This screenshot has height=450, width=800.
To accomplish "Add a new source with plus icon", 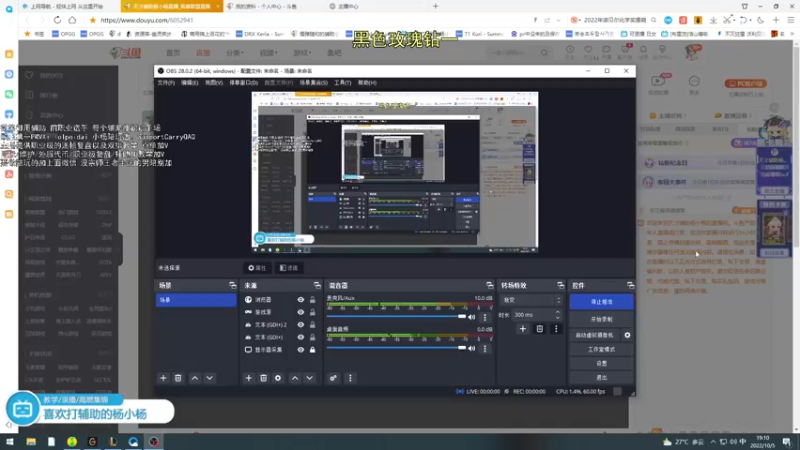I will tap(248, 378).
